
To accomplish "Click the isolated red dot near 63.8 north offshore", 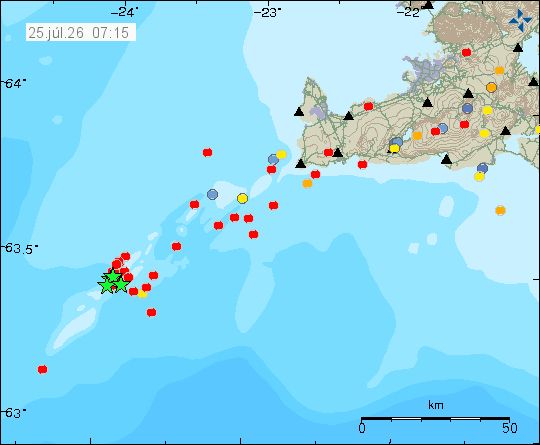I will [207, 152].
